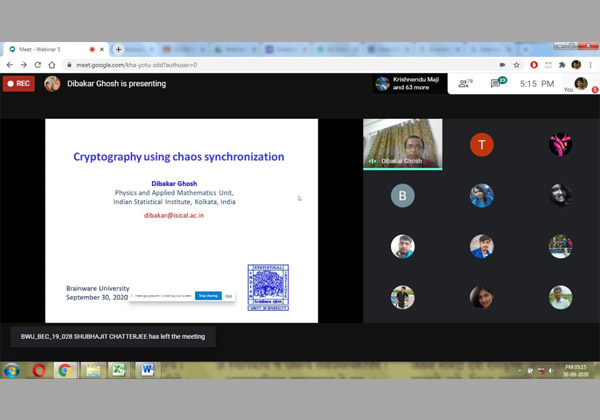Open the Extensions puzzle icon
600x420 pixels.
click(x=562, y=65)
